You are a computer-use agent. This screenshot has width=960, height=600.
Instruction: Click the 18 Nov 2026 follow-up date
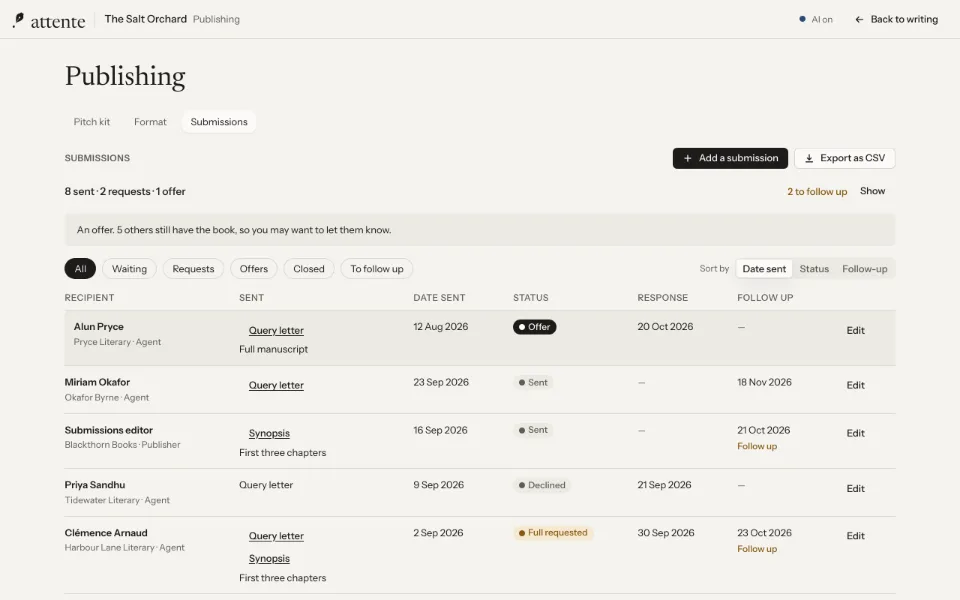pos(764,382)
